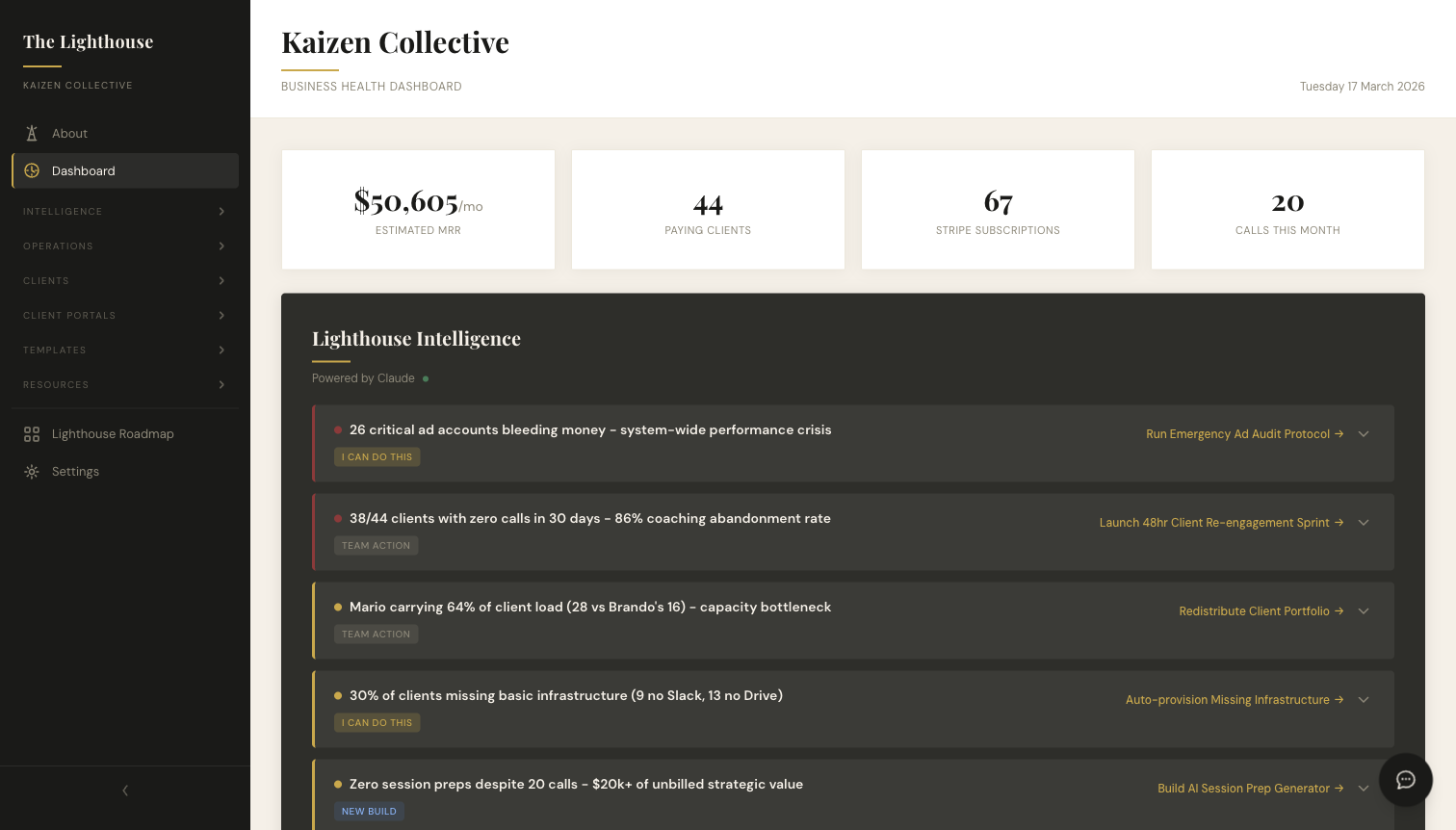Expand the critical ad accounts alert details
1456x830 pixels.
coord(1364,434)
